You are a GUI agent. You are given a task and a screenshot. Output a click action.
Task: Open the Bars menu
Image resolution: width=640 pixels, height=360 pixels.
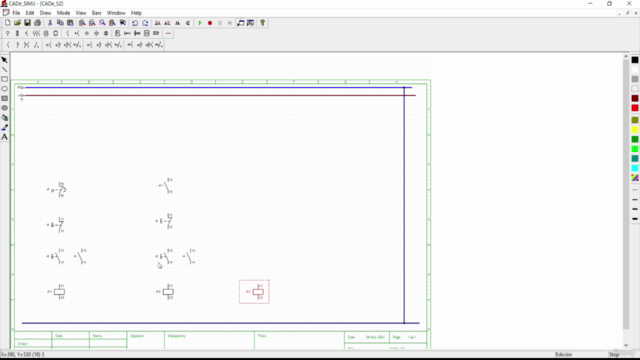[96, 13]
